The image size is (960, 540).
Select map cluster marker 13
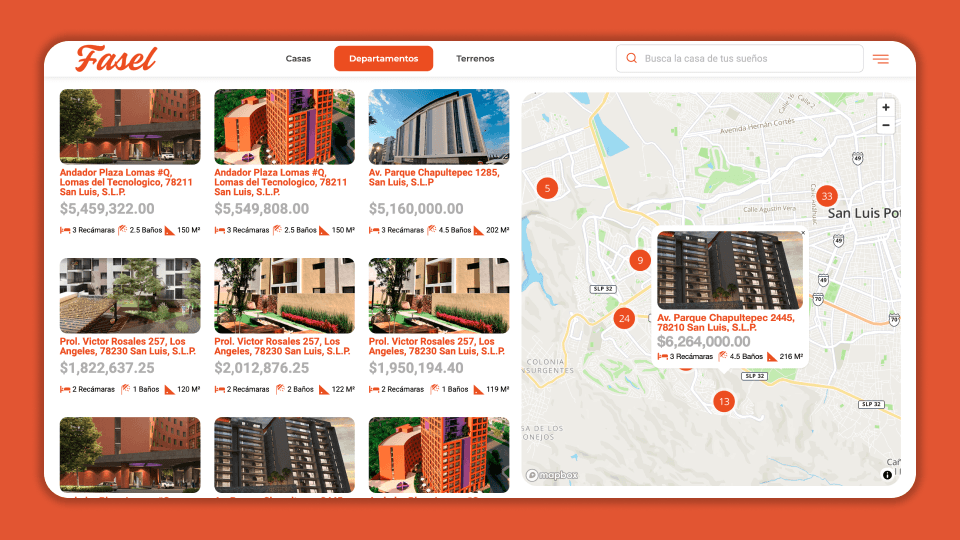coord(724,402)
